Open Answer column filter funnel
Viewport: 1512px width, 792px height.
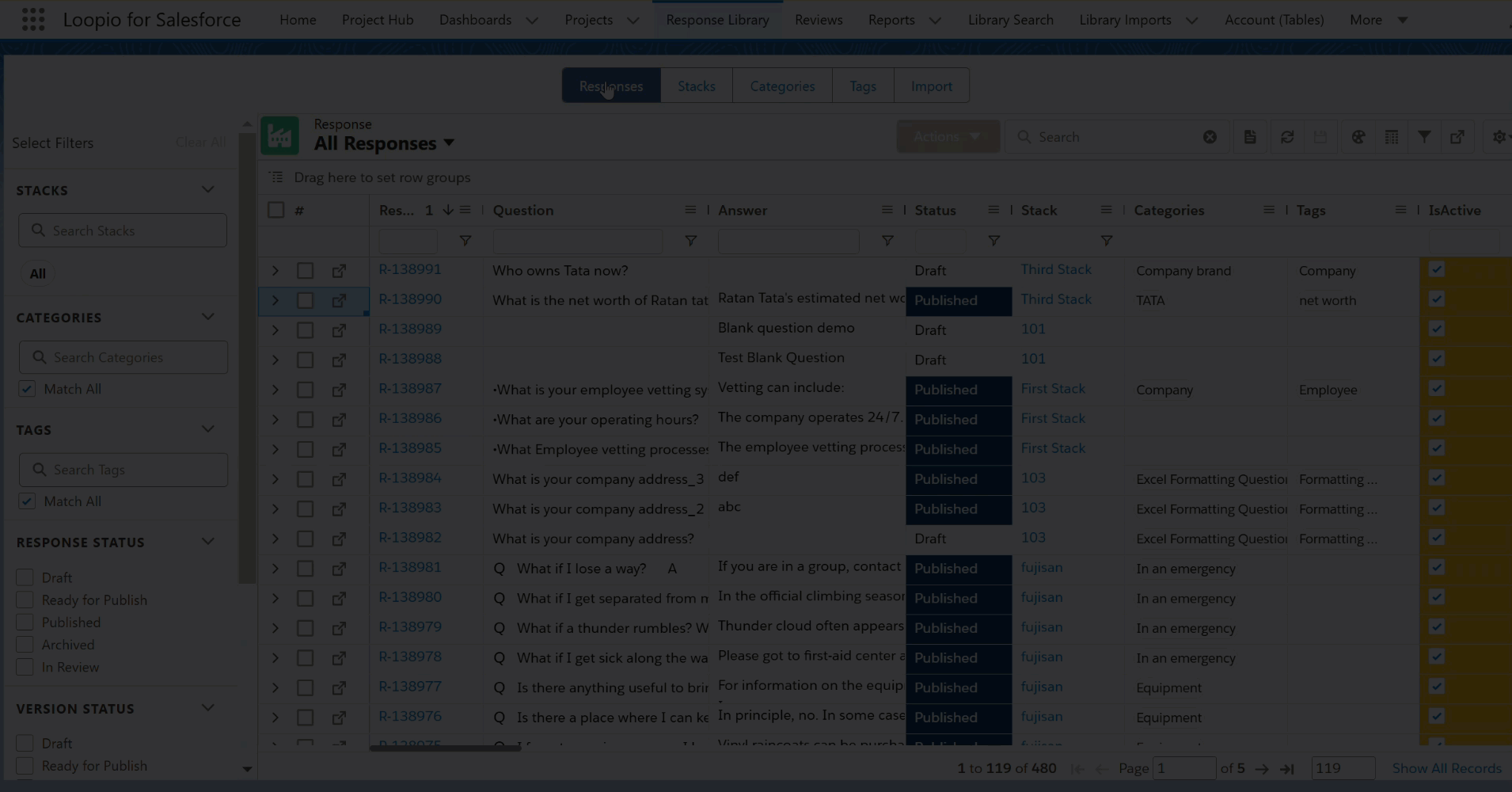(887, 240)
